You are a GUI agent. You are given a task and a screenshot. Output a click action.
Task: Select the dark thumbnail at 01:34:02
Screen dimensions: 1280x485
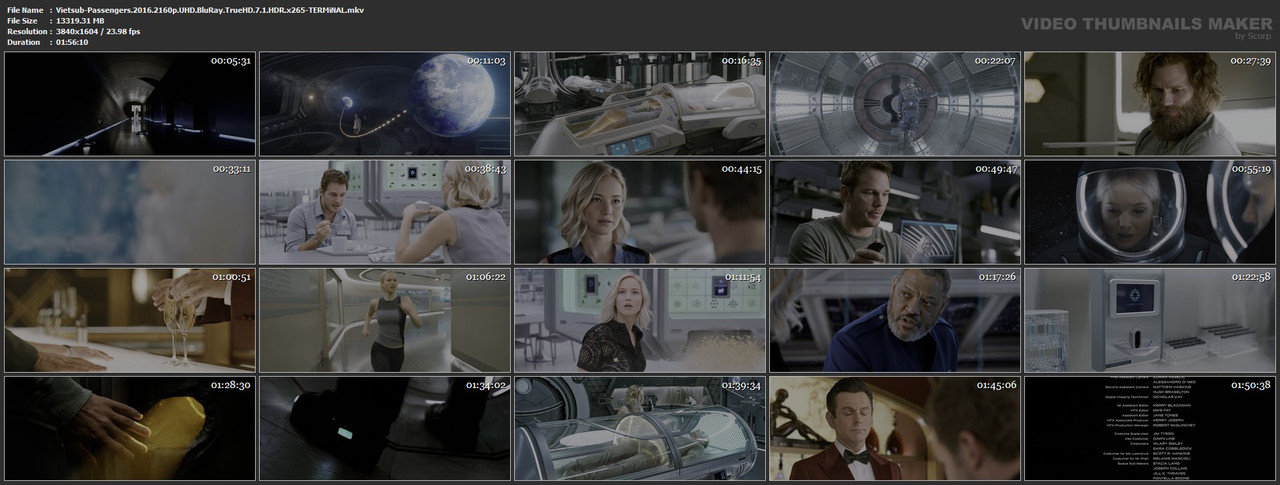coord(385,428)
